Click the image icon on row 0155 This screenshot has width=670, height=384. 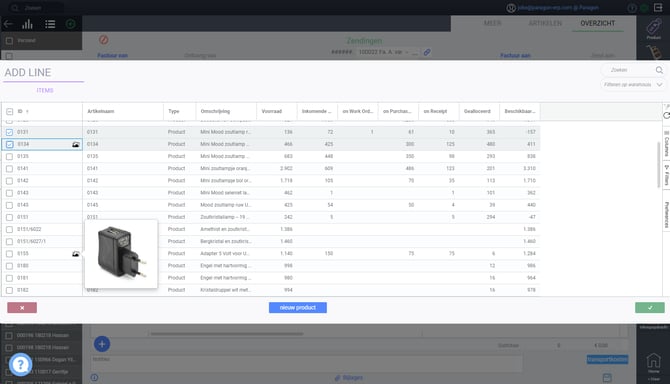coord(76,254)
